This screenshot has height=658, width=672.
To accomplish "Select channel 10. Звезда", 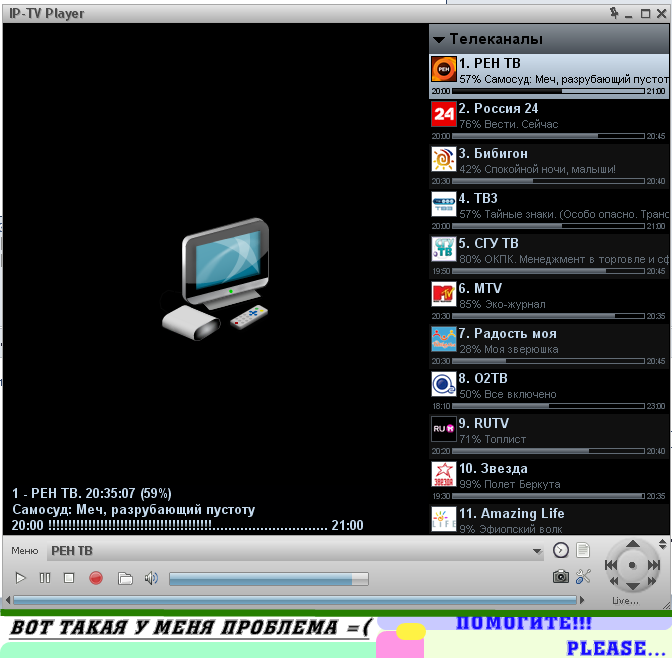I will click(549, 481).
